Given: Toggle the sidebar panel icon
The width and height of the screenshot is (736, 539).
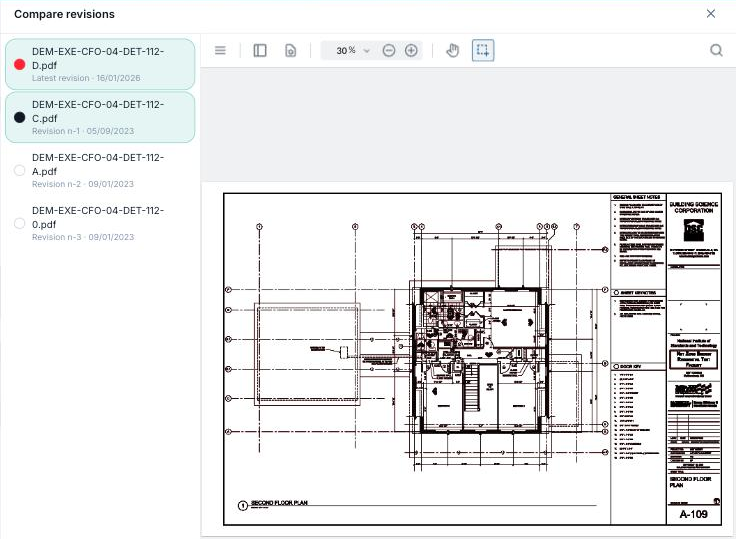Looking at the screenshot, I should point(260,50).
